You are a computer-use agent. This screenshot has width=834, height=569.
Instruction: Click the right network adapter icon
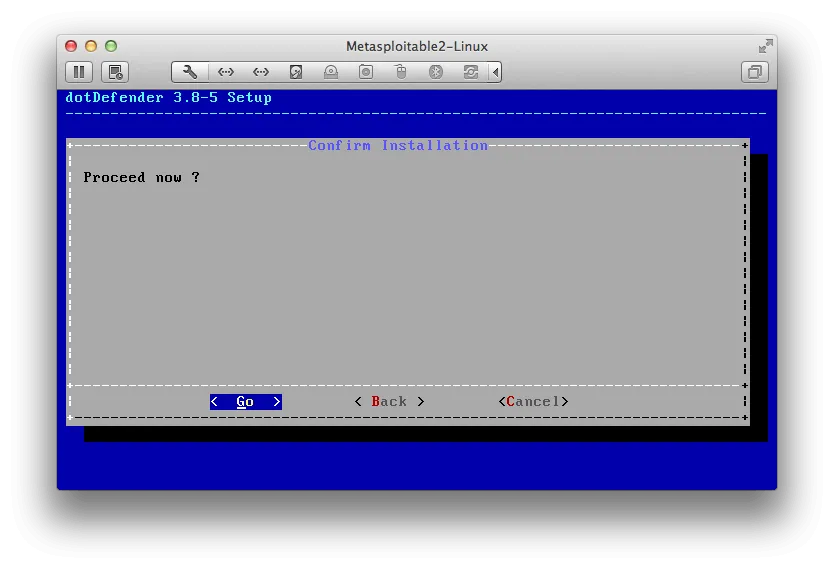pos(261,72)
